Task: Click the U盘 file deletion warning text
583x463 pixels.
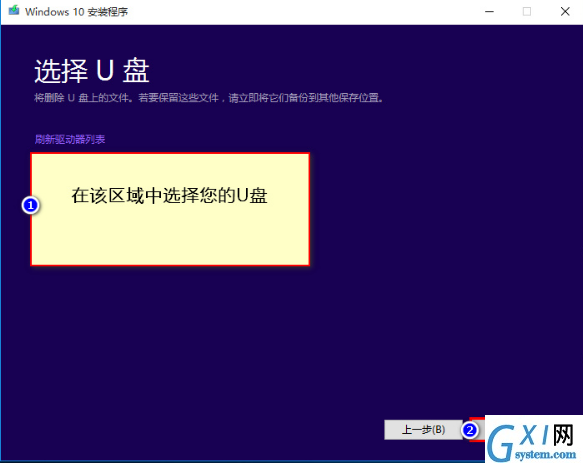Action: [x=209, y=98]
